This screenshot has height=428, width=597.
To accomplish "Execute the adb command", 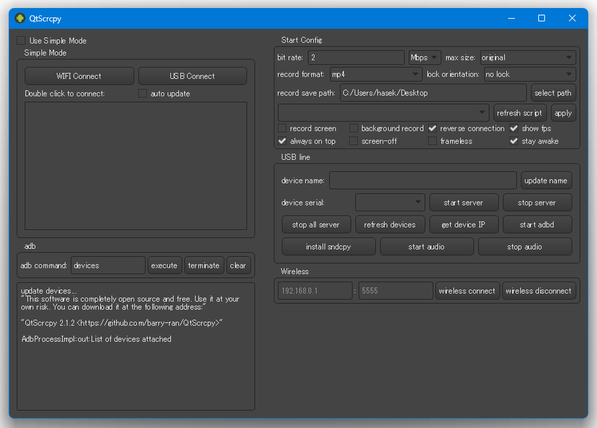I will click(x=164, y=265).
